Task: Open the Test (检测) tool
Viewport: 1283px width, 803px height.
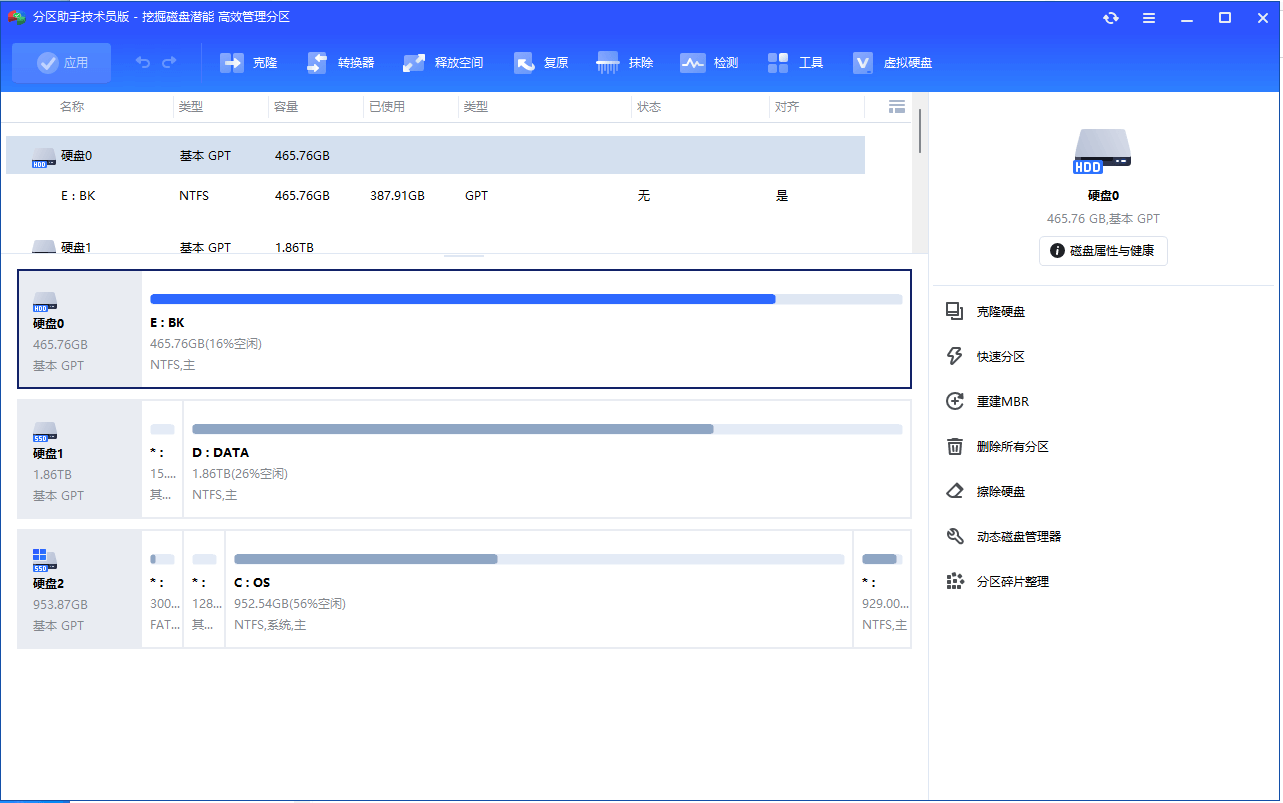Action: tap(693, 63)
